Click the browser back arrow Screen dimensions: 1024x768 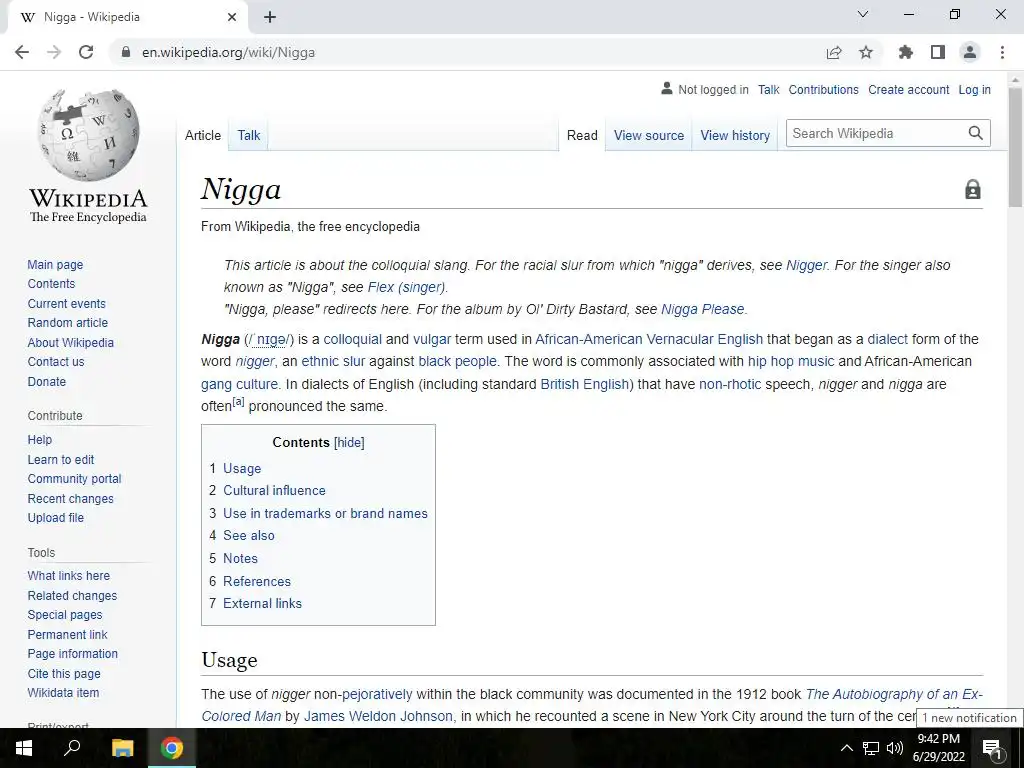[22, 52]
